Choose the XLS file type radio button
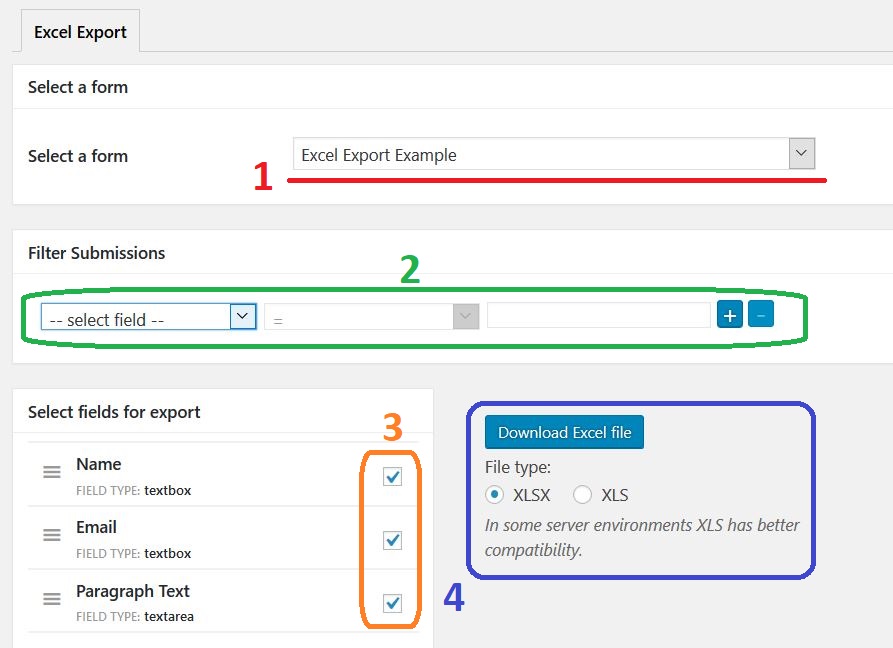 pos(582,495)
